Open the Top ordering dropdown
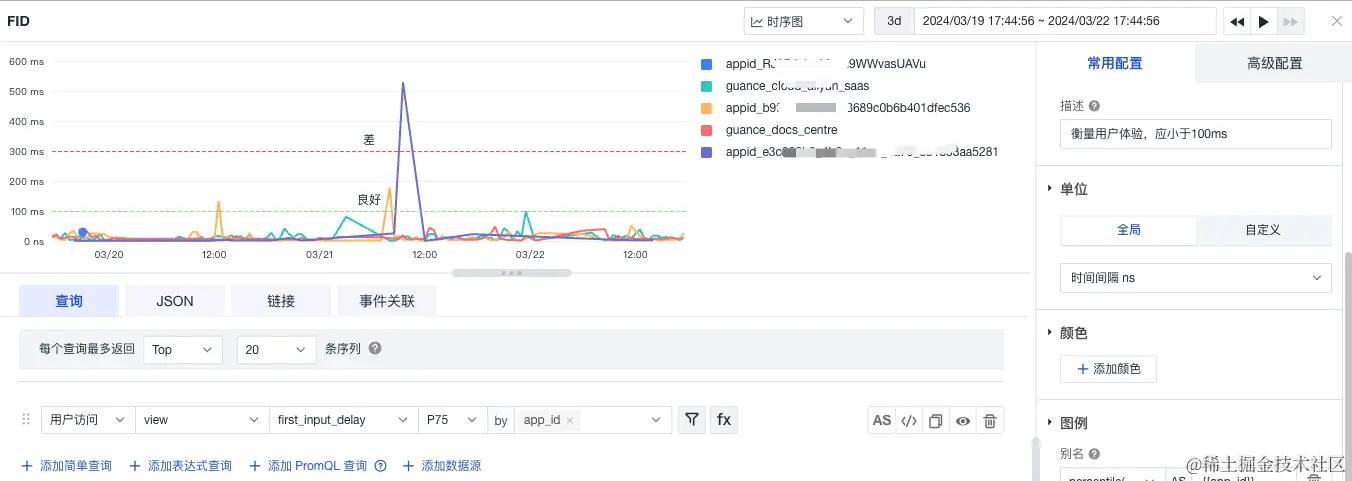 pos(183,350)
